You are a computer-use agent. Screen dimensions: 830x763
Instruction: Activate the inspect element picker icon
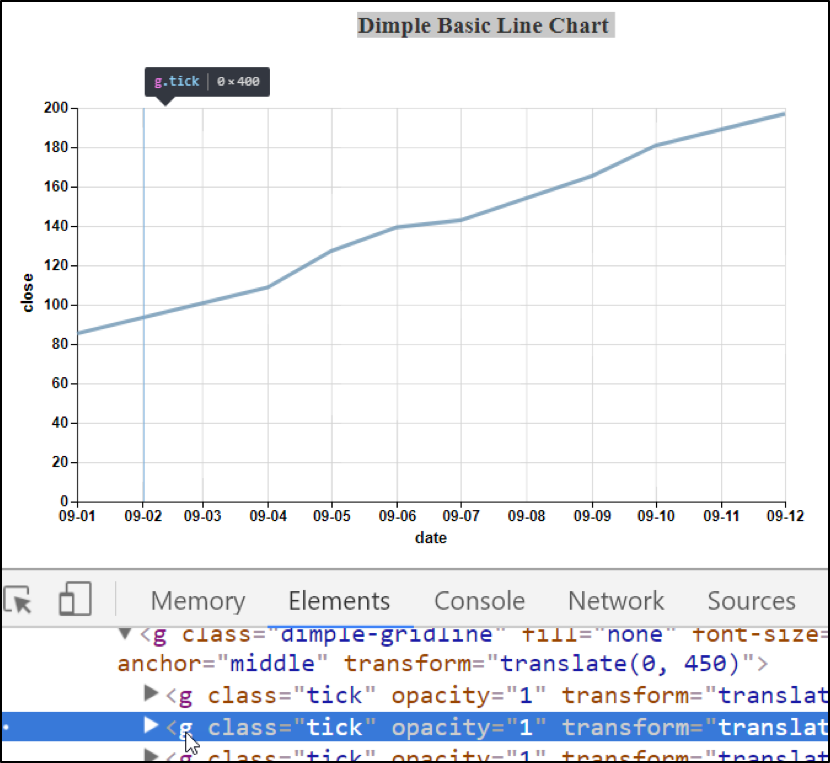[x=17, y=600]
